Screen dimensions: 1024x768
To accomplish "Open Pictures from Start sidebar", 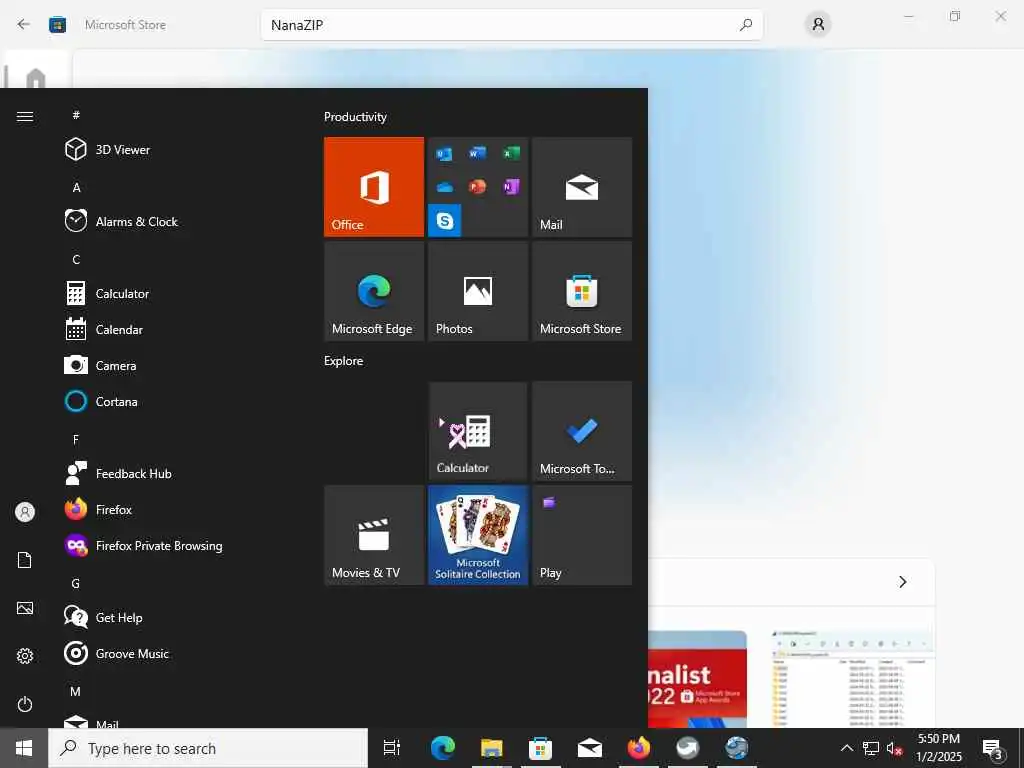I will tap(25, 608).
